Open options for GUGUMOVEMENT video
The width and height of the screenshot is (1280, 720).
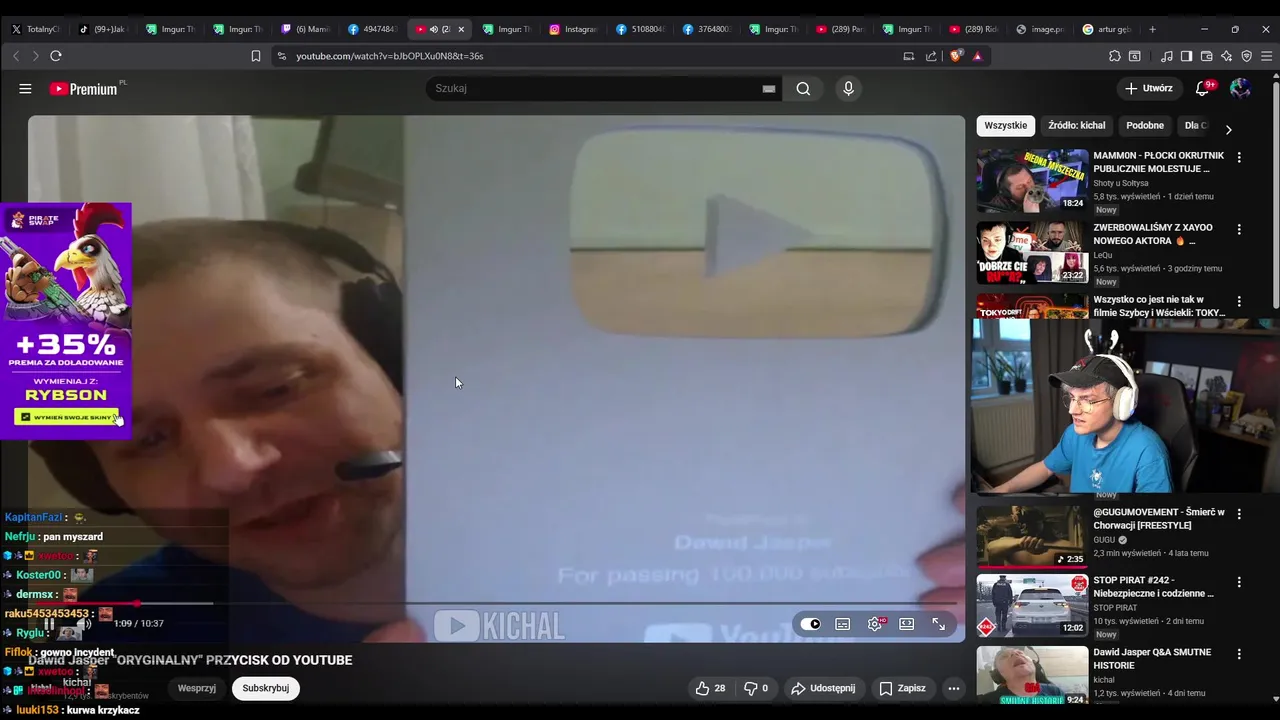(x=1239, y=514)
